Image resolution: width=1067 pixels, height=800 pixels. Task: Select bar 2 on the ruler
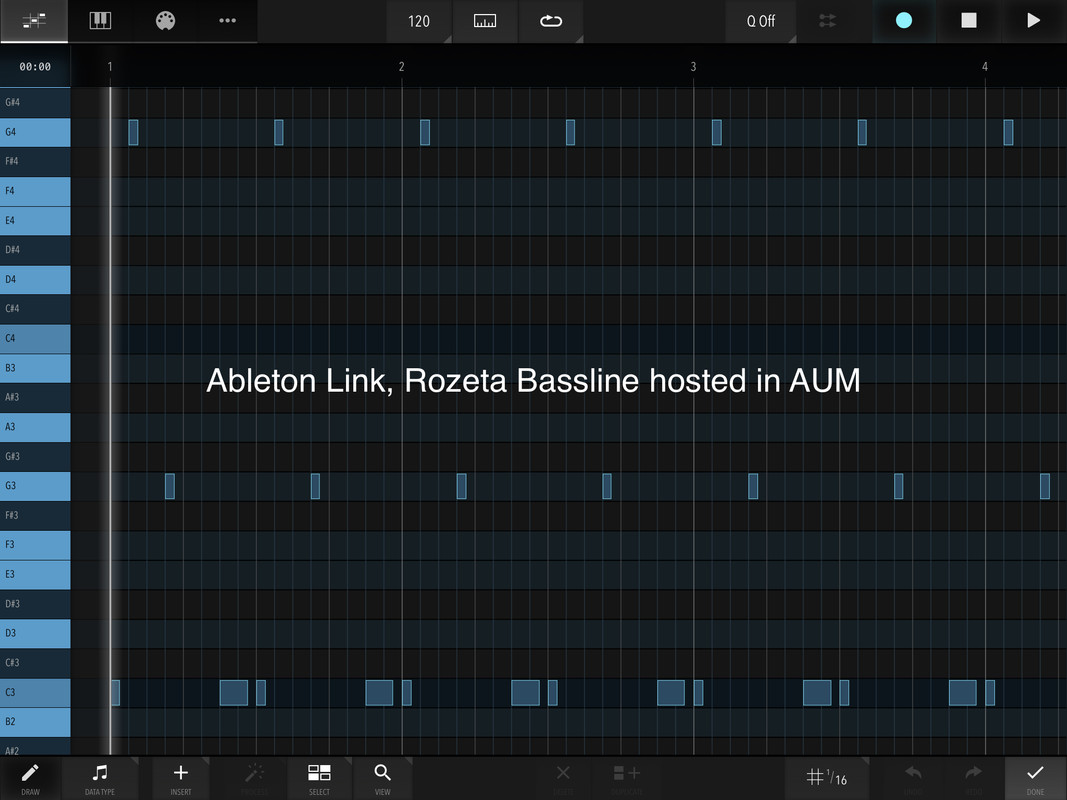tap(401, 67)
